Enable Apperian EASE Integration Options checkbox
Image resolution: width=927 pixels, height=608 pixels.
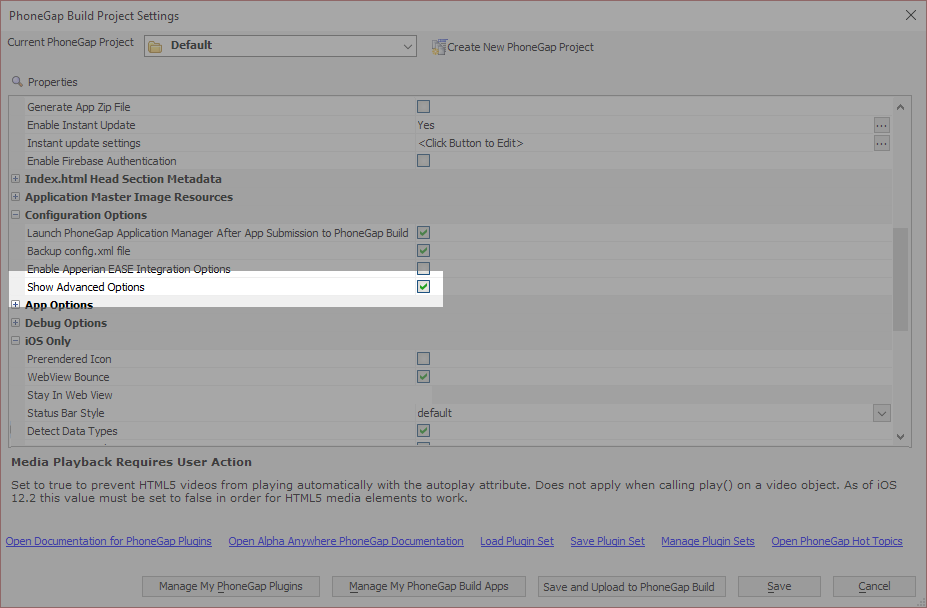(x=423, y=269)
